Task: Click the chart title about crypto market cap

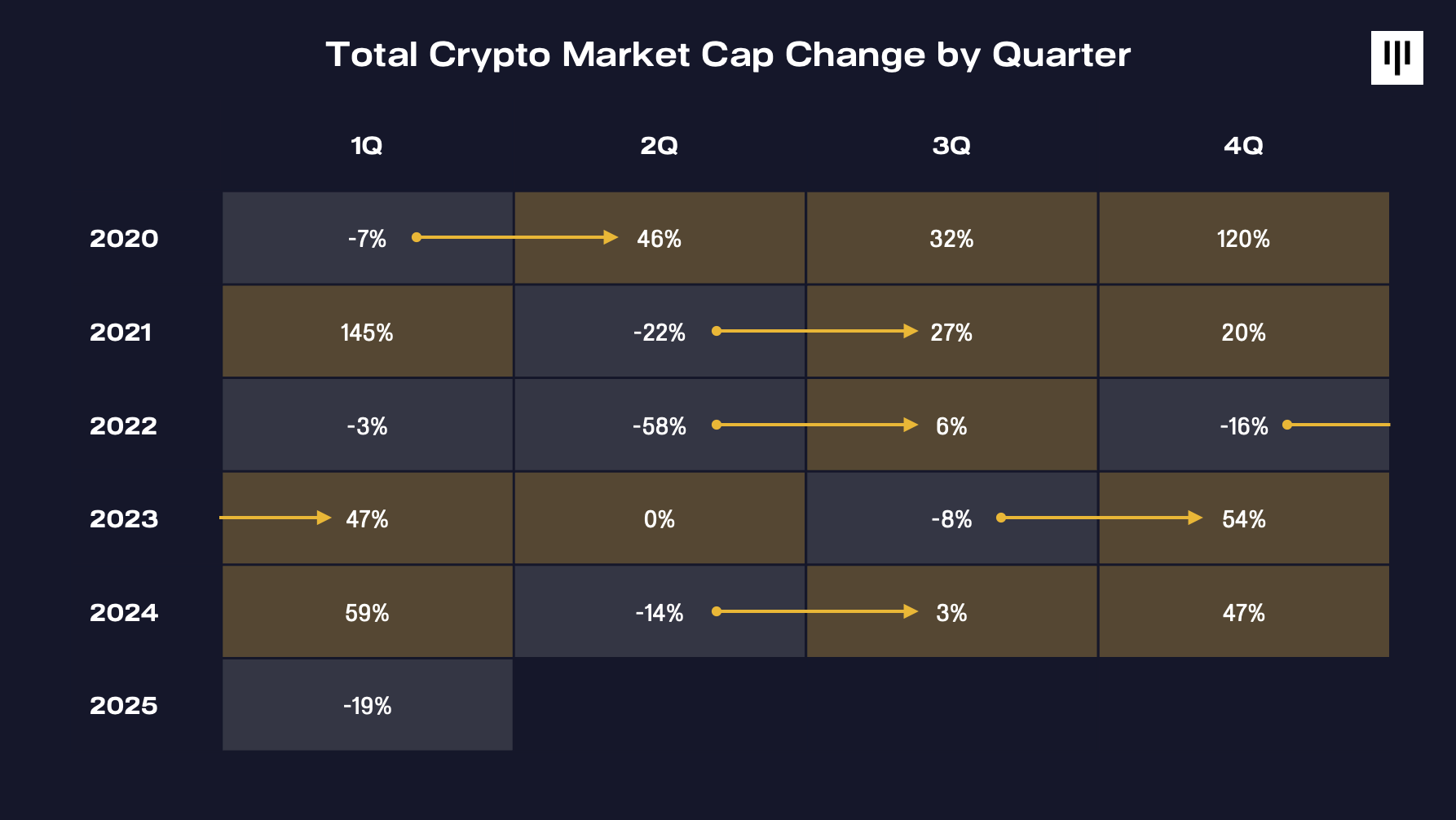Action: pos(728,55)
